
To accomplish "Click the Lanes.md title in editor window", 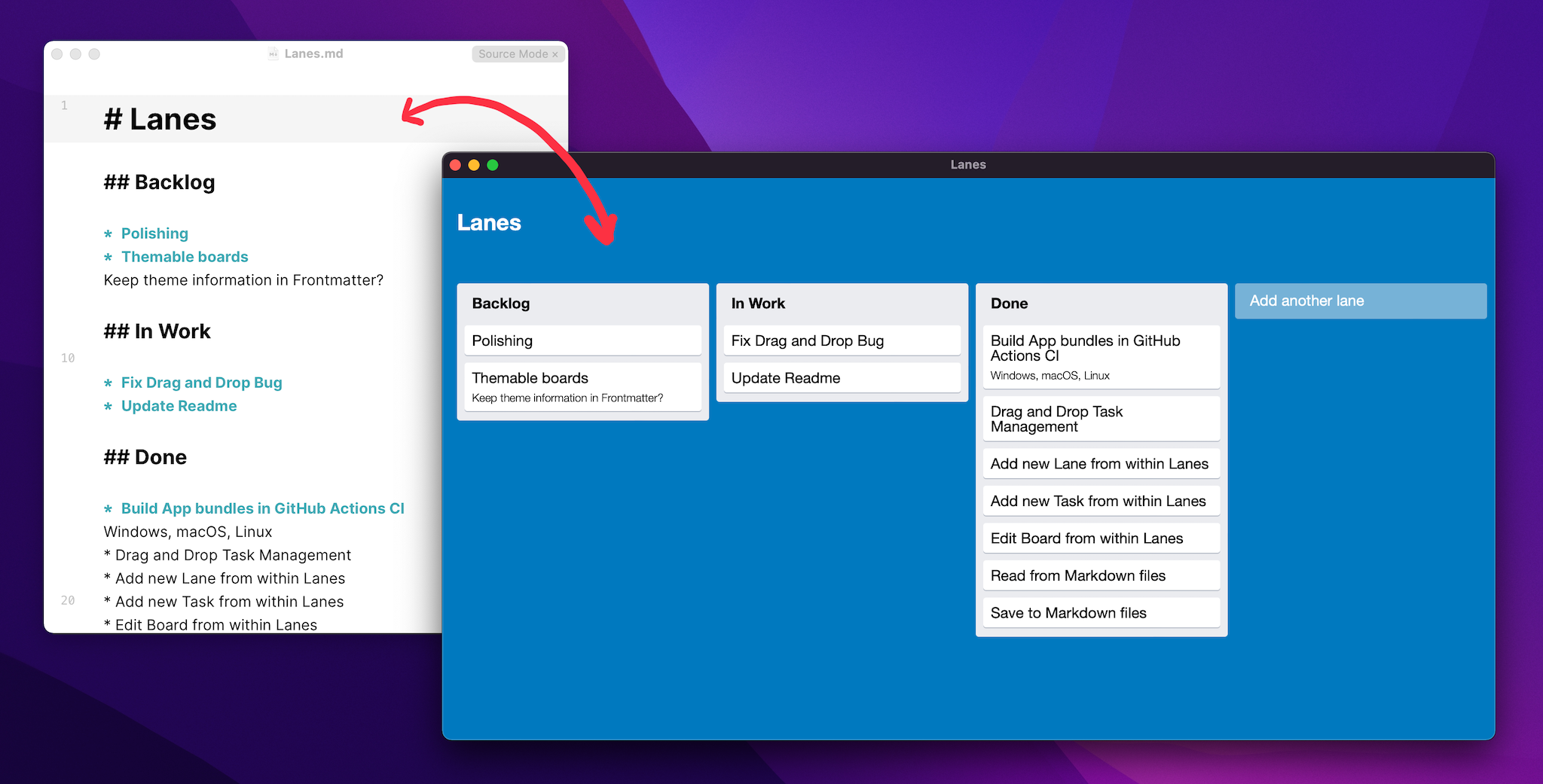I will pos(313,53).
